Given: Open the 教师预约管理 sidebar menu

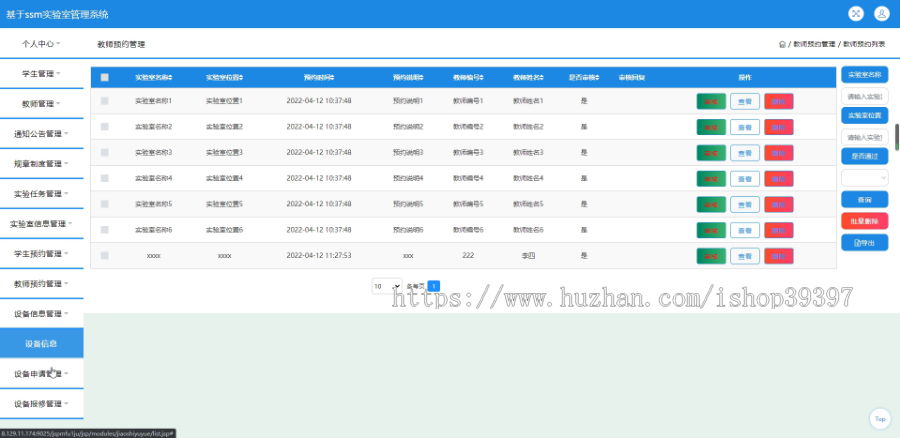Looking at the screenshot, I should (x=41, y=284).
